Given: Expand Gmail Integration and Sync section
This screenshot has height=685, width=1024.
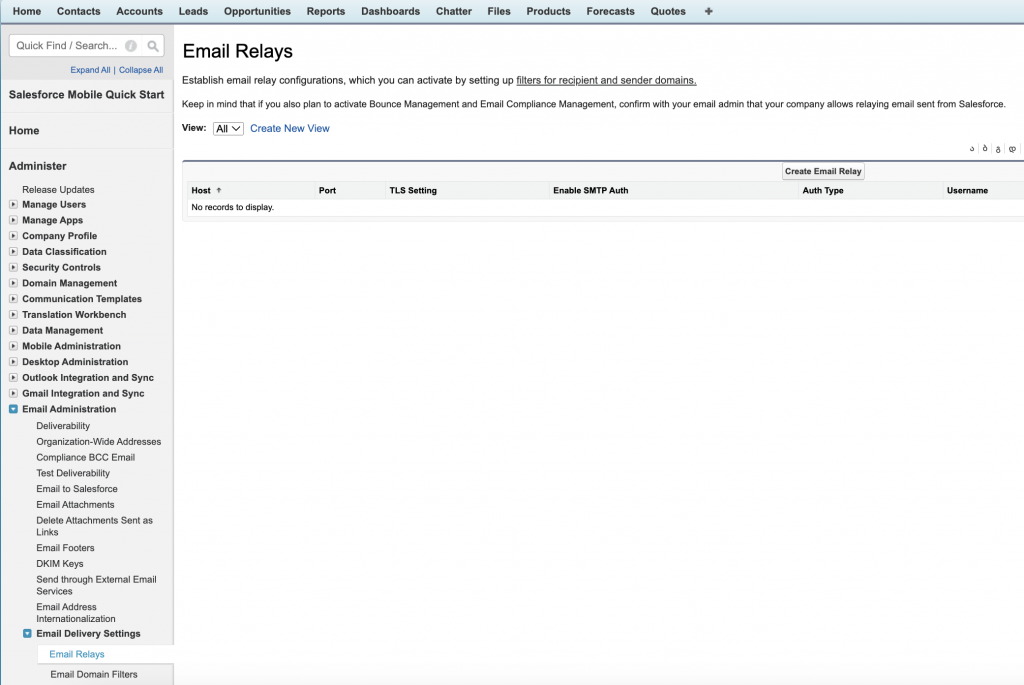Looking at the screenshot, I should (13, 393).
